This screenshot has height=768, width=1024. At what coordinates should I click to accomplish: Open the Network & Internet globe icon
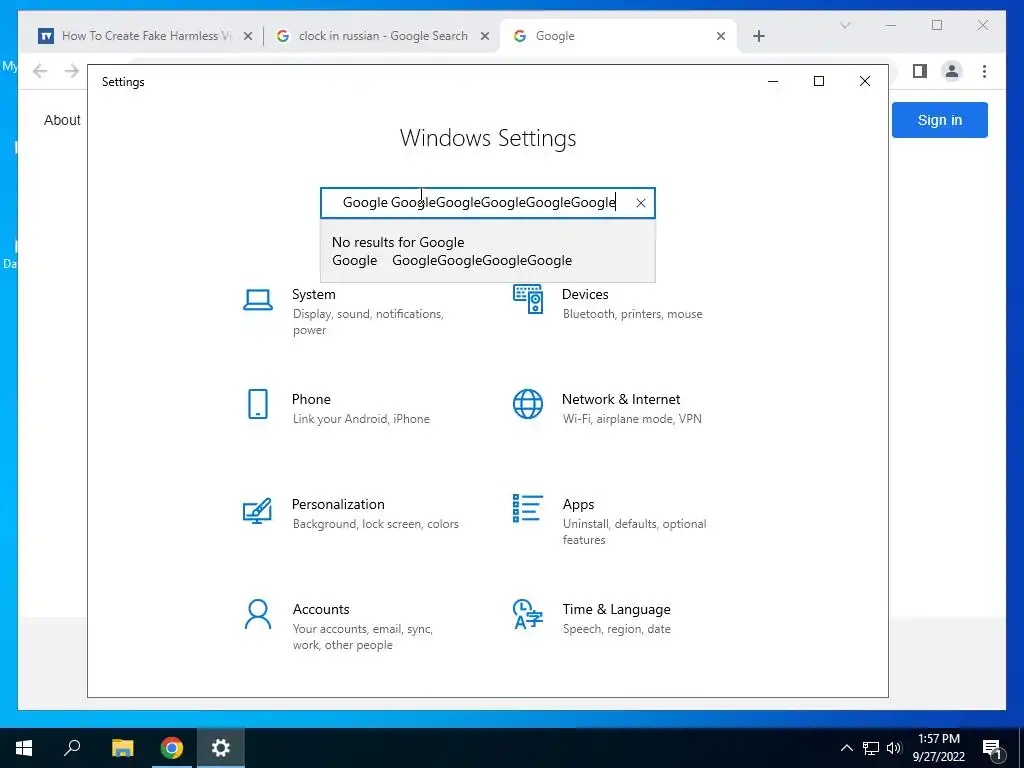528,404
